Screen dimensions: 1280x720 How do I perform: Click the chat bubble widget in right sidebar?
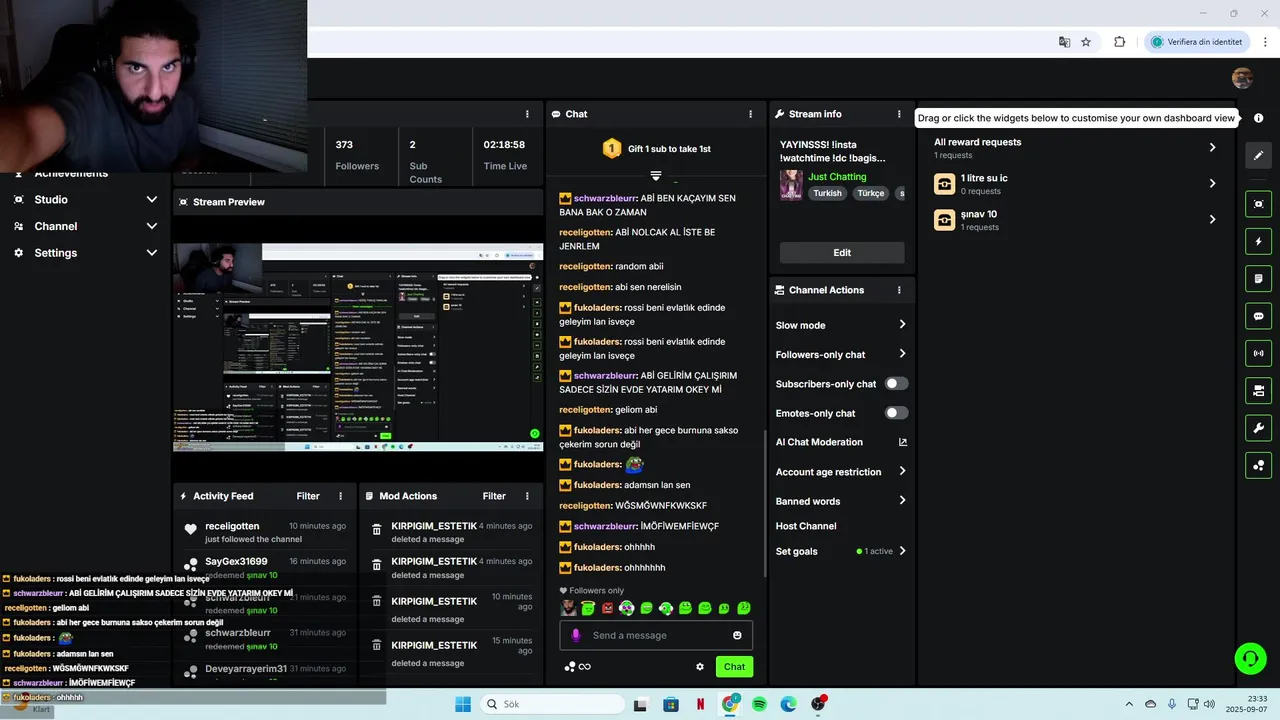click(x=1258, y=316)
